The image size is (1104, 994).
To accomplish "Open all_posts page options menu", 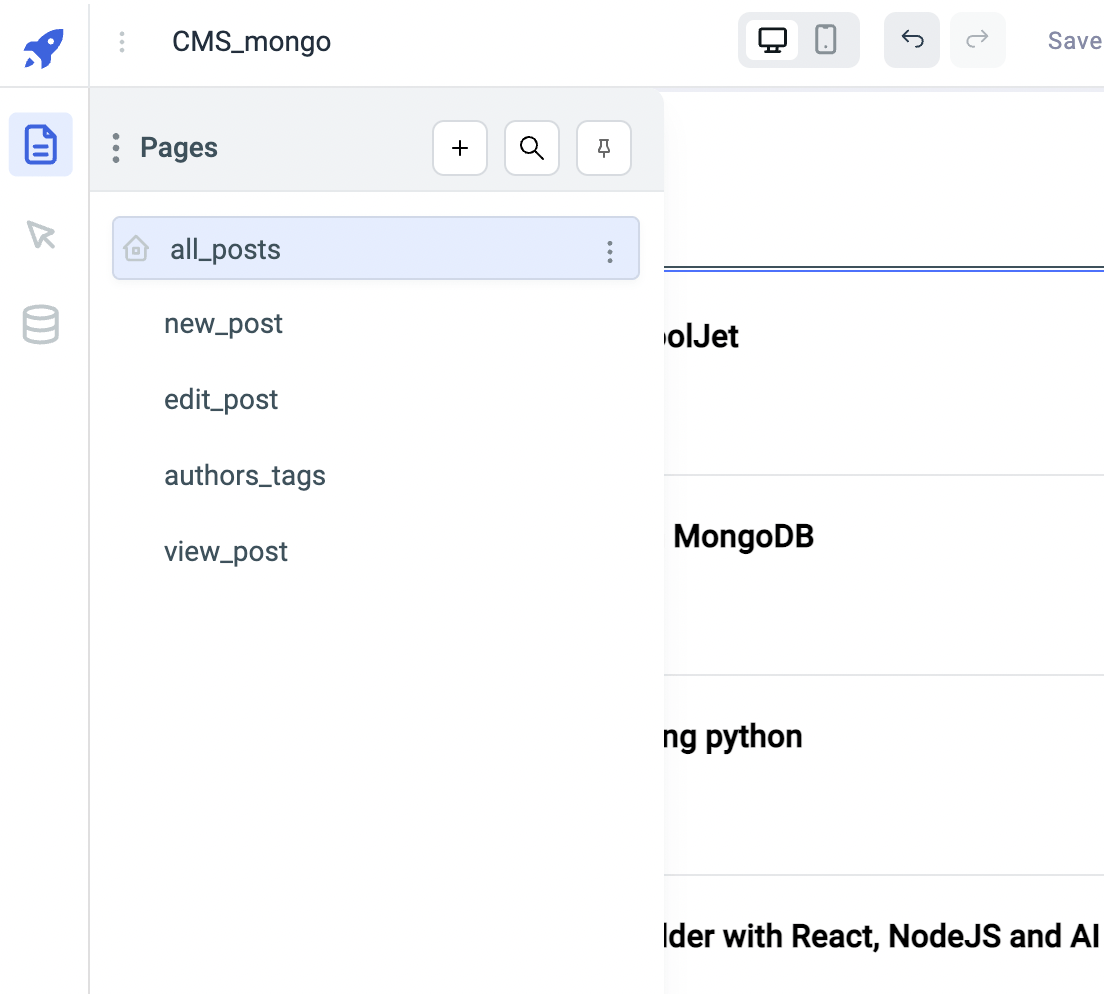I will point(610,252).
